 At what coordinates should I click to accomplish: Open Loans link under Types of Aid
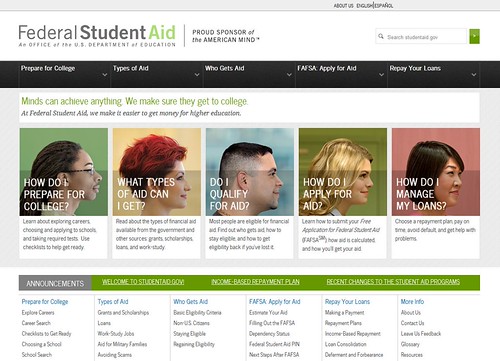(104, 323)
